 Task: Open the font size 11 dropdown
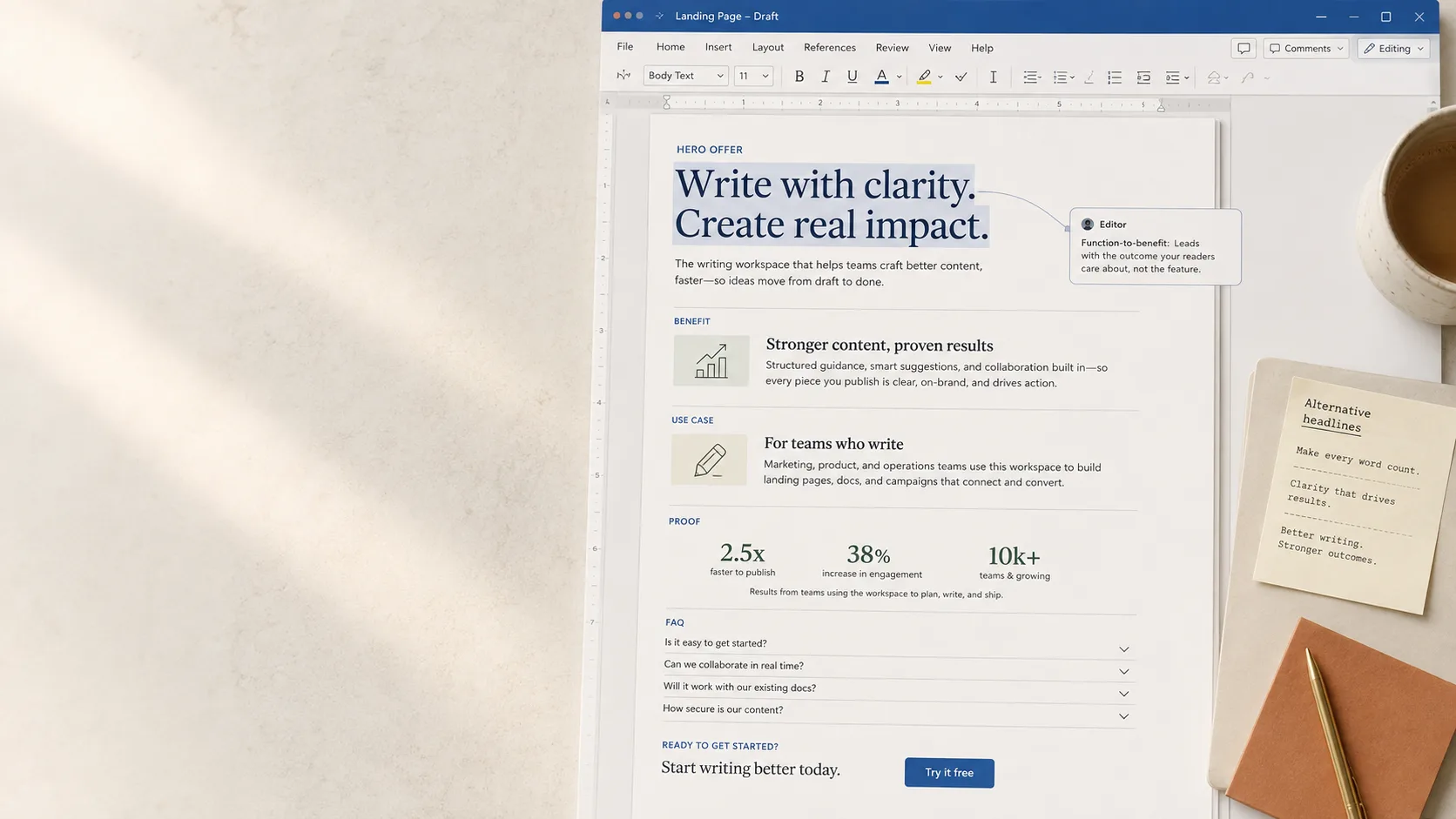753,76
